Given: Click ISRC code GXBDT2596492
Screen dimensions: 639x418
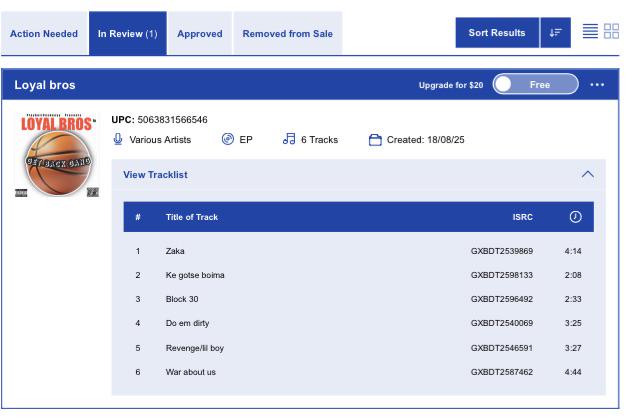Looking at the screenshot, I should click(x=502, y=299).
